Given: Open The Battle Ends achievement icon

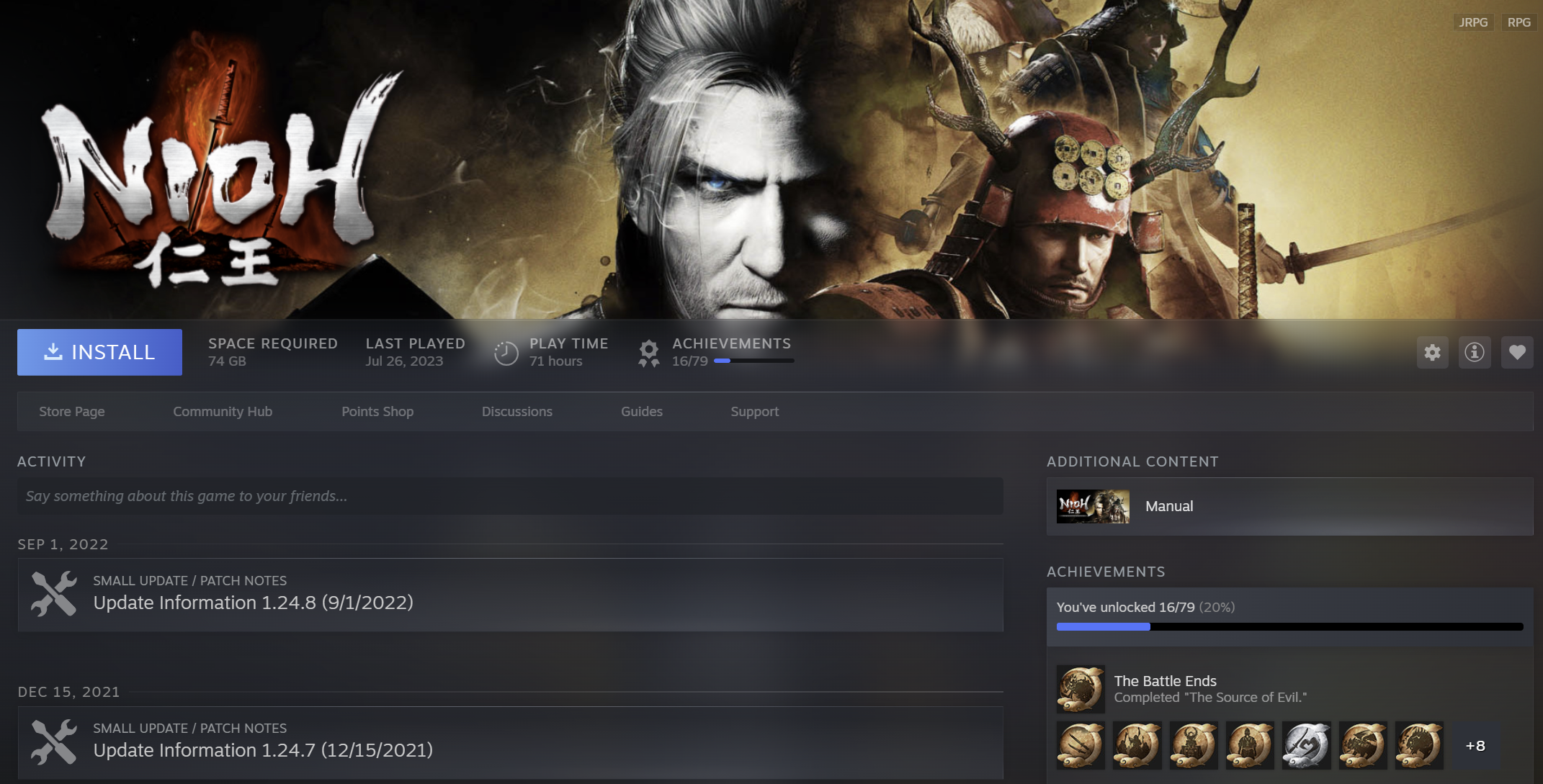Looking at the screenshot, I should pos(1080,688).
